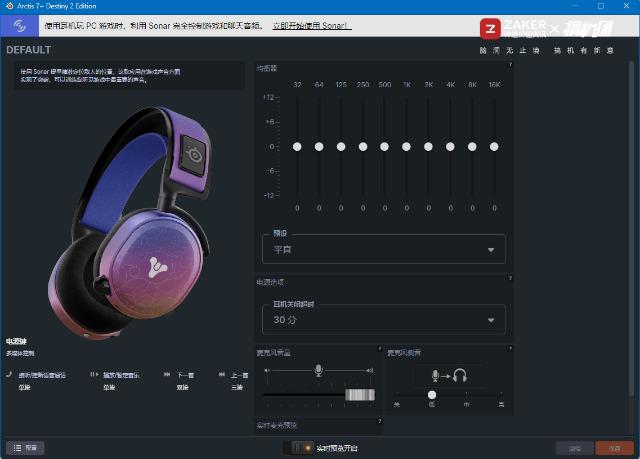Click the equalizer help question mark icon
Screen dimensions: 640x459
510,64
